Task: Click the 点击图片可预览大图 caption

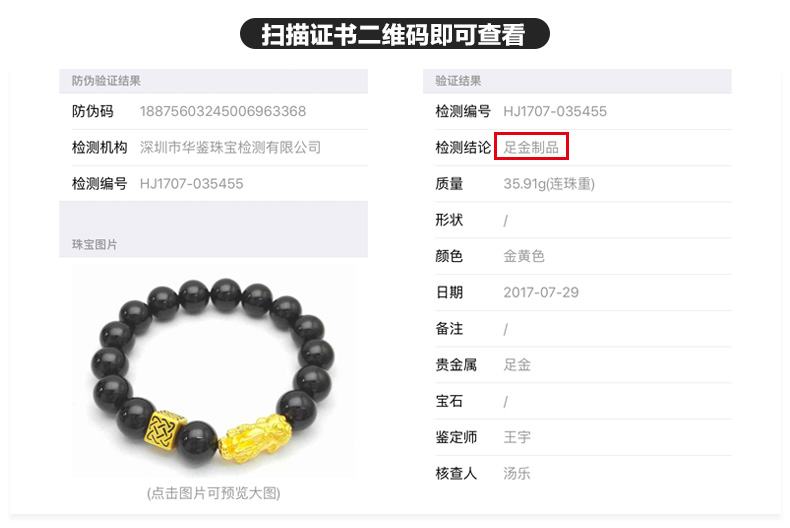Action: point(214,493)
